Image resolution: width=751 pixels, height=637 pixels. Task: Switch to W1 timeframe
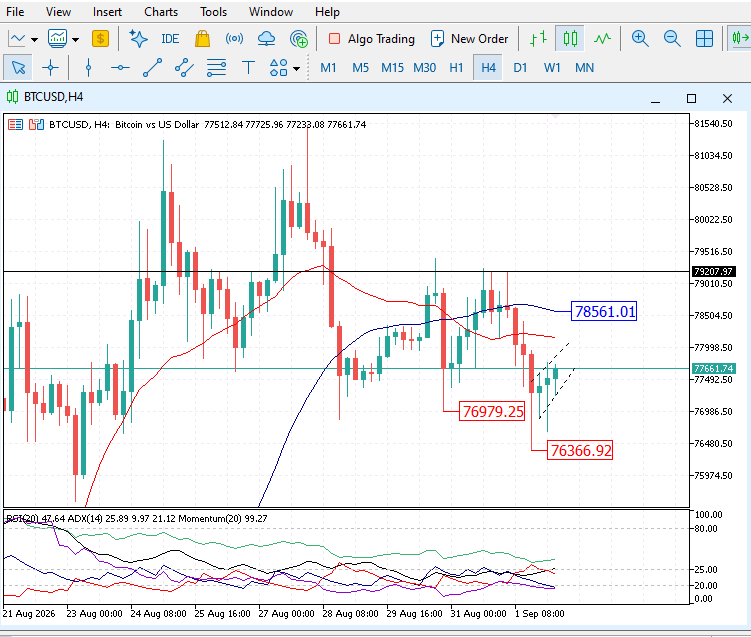tap(552, 68)
